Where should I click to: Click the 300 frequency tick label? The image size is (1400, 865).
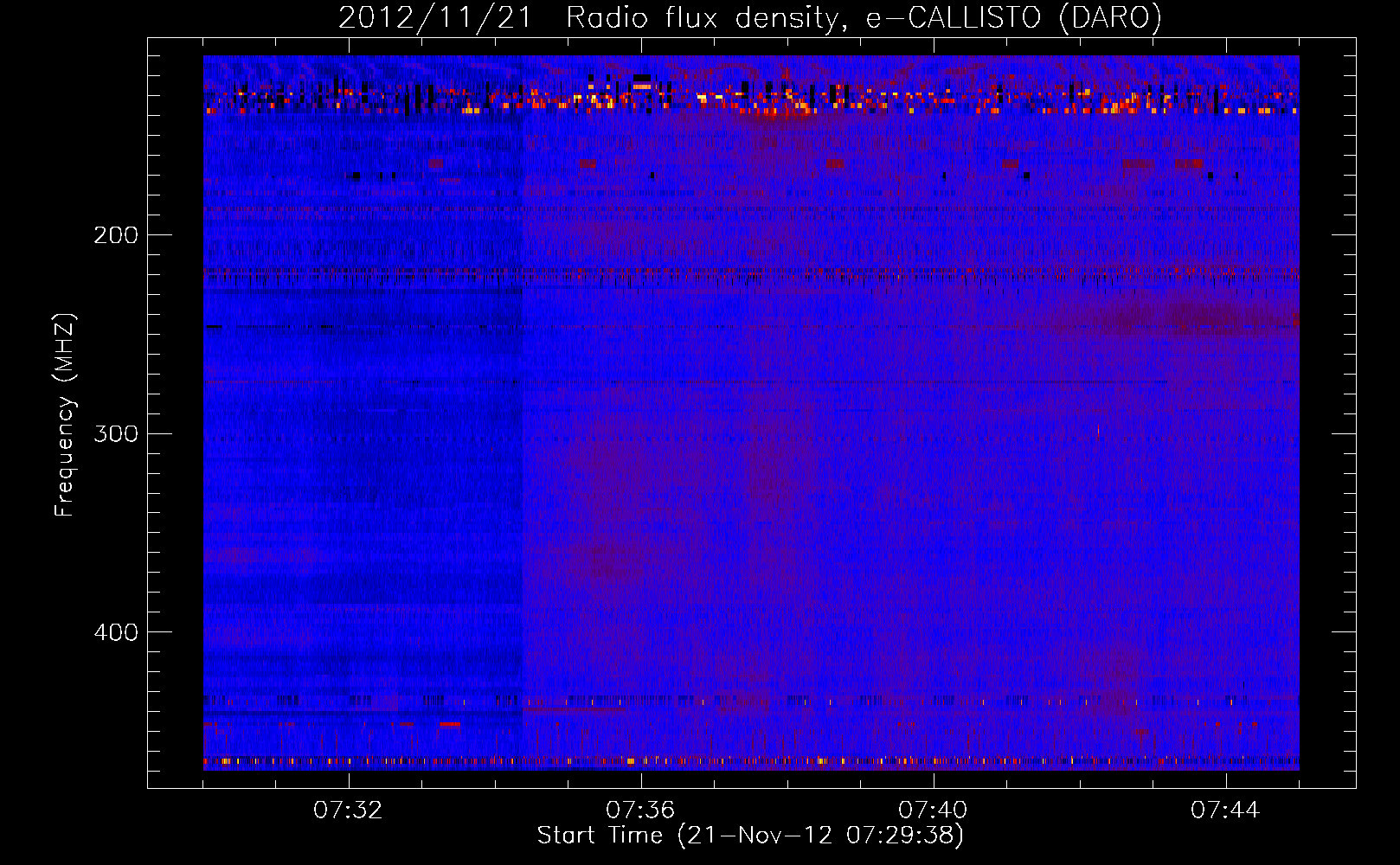[116, 433]
